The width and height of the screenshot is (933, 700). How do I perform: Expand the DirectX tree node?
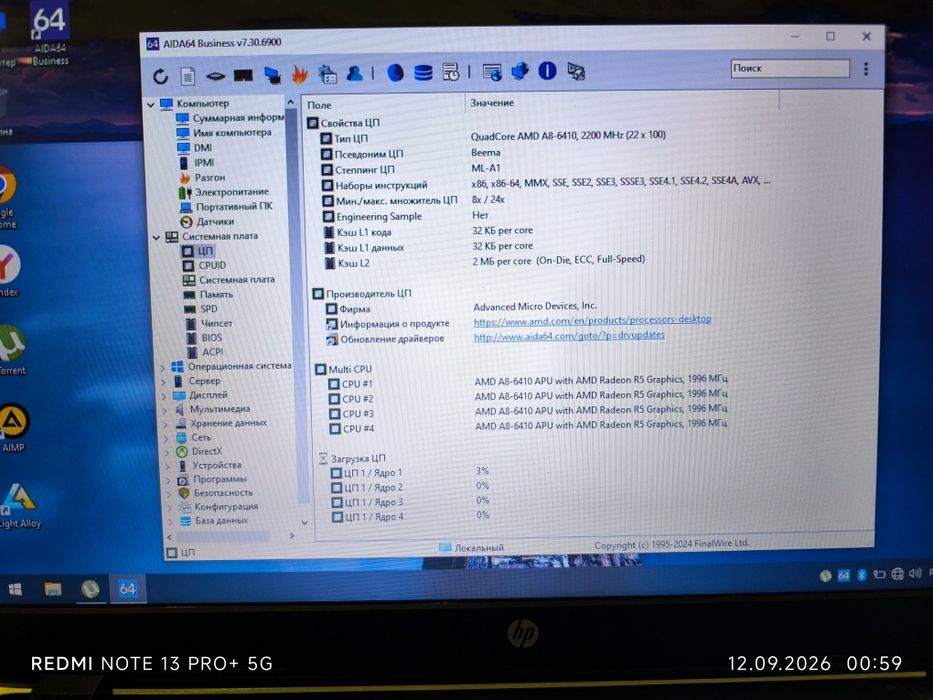[x=167, y=452]
